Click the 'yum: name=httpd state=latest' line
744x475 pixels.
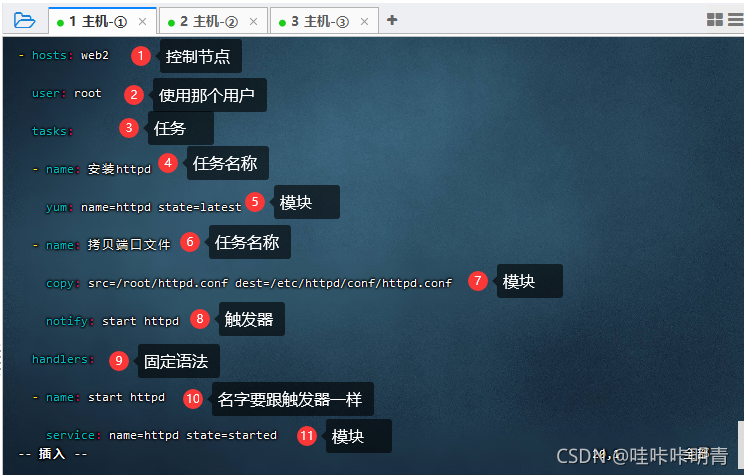point(143,207)
